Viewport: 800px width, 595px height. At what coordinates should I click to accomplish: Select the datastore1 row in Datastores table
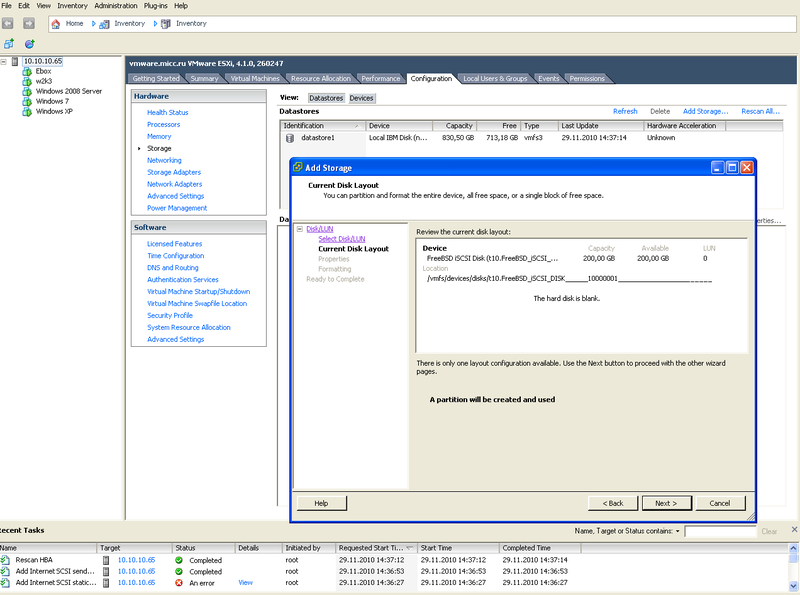point(531,138)
